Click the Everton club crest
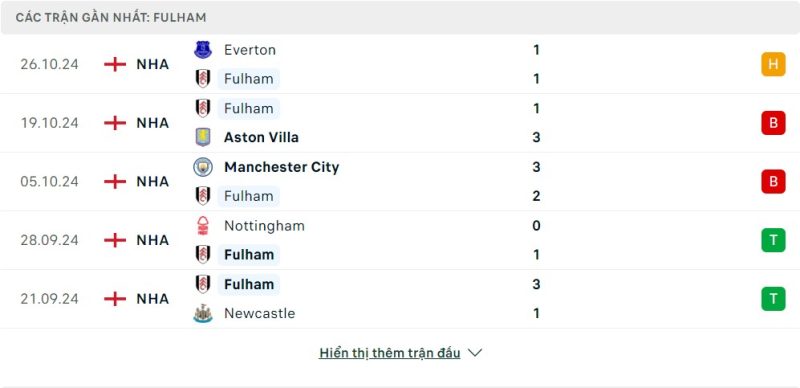The image size is (800, 388). tap(203, 50)
